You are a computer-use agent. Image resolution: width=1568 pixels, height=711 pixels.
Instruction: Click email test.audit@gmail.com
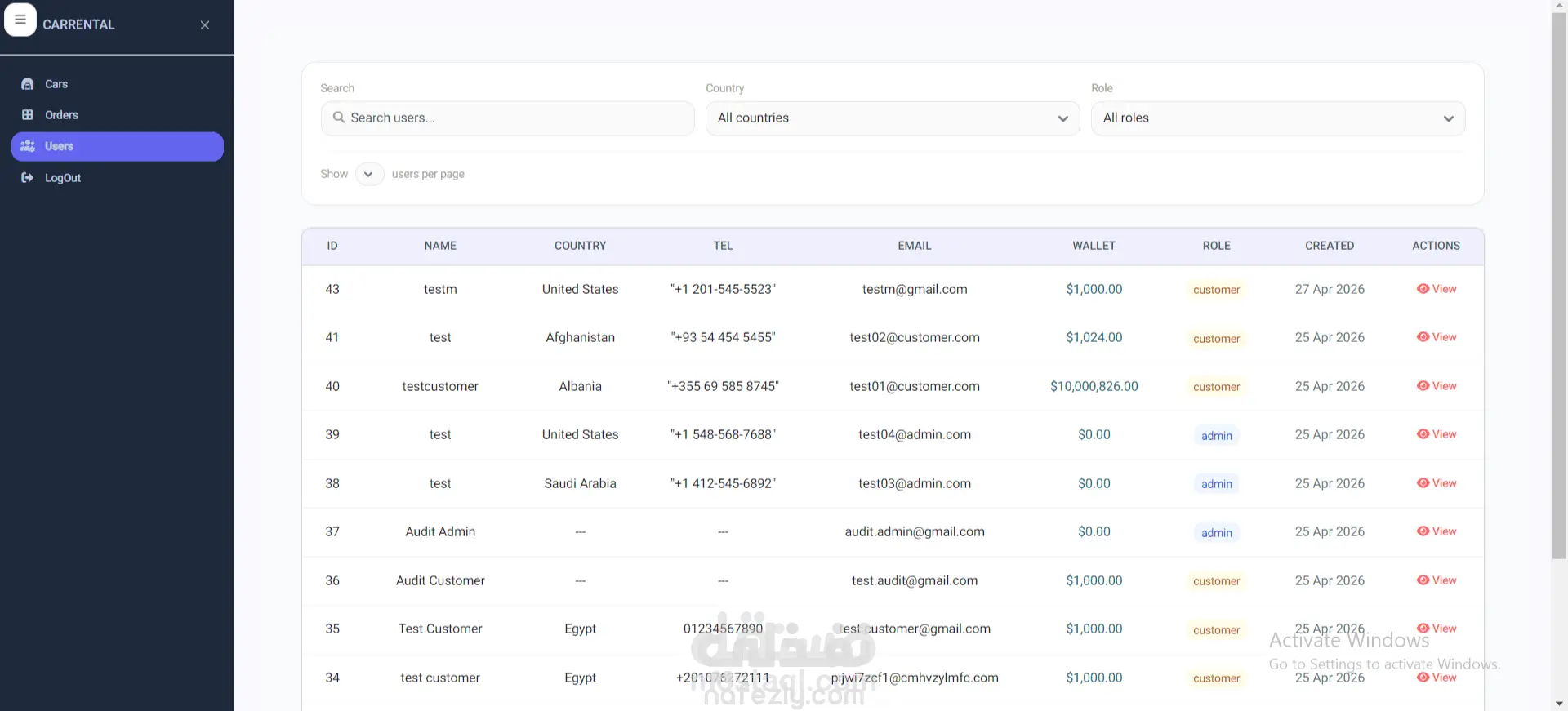915,580
